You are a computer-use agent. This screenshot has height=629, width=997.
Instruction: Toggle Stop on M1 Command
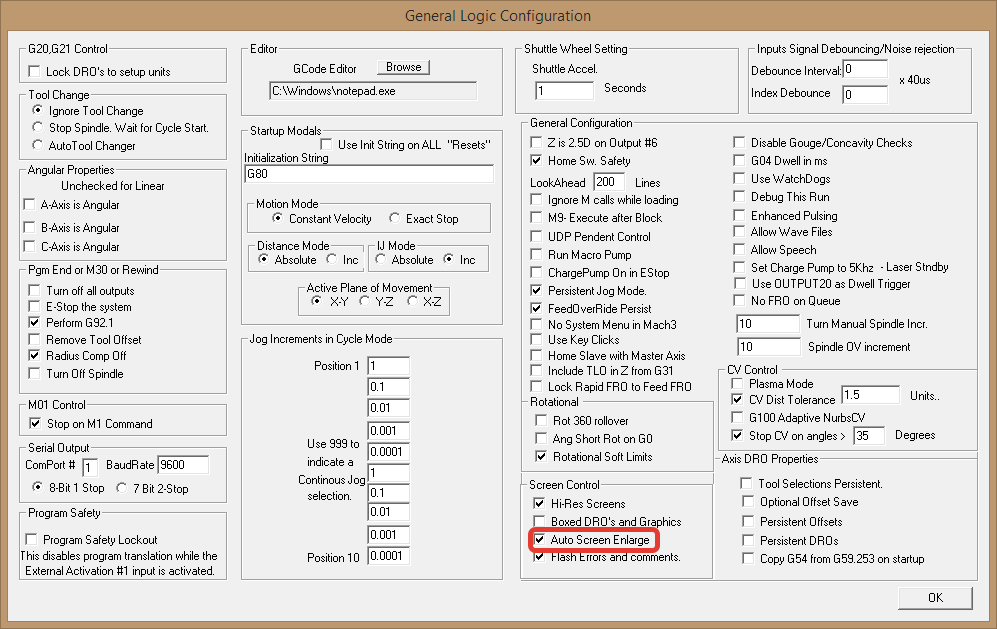click(35, 423)
